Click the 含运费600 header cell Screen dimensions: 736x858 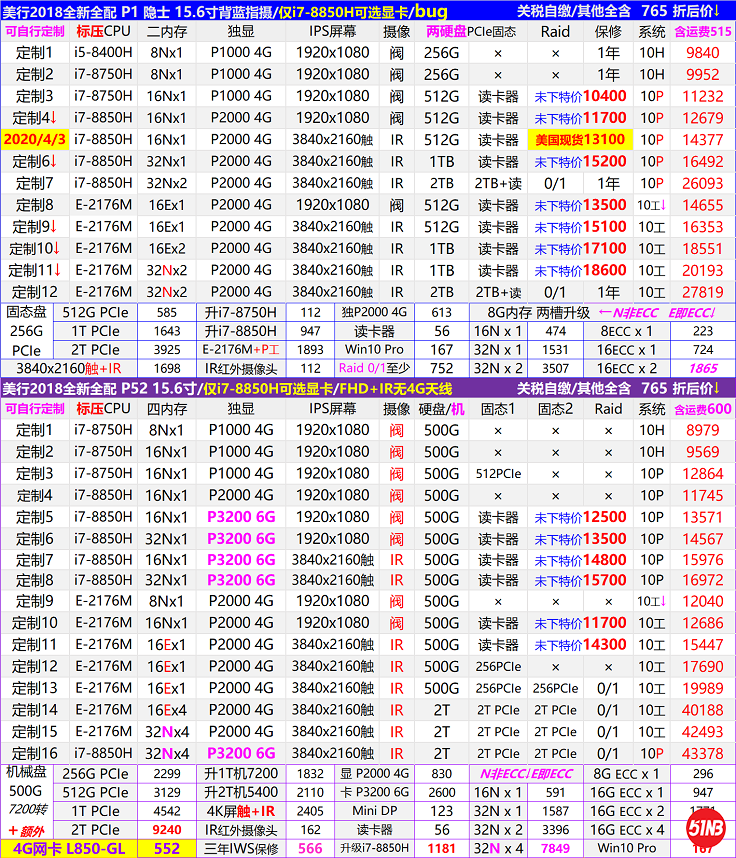(701, 408)
